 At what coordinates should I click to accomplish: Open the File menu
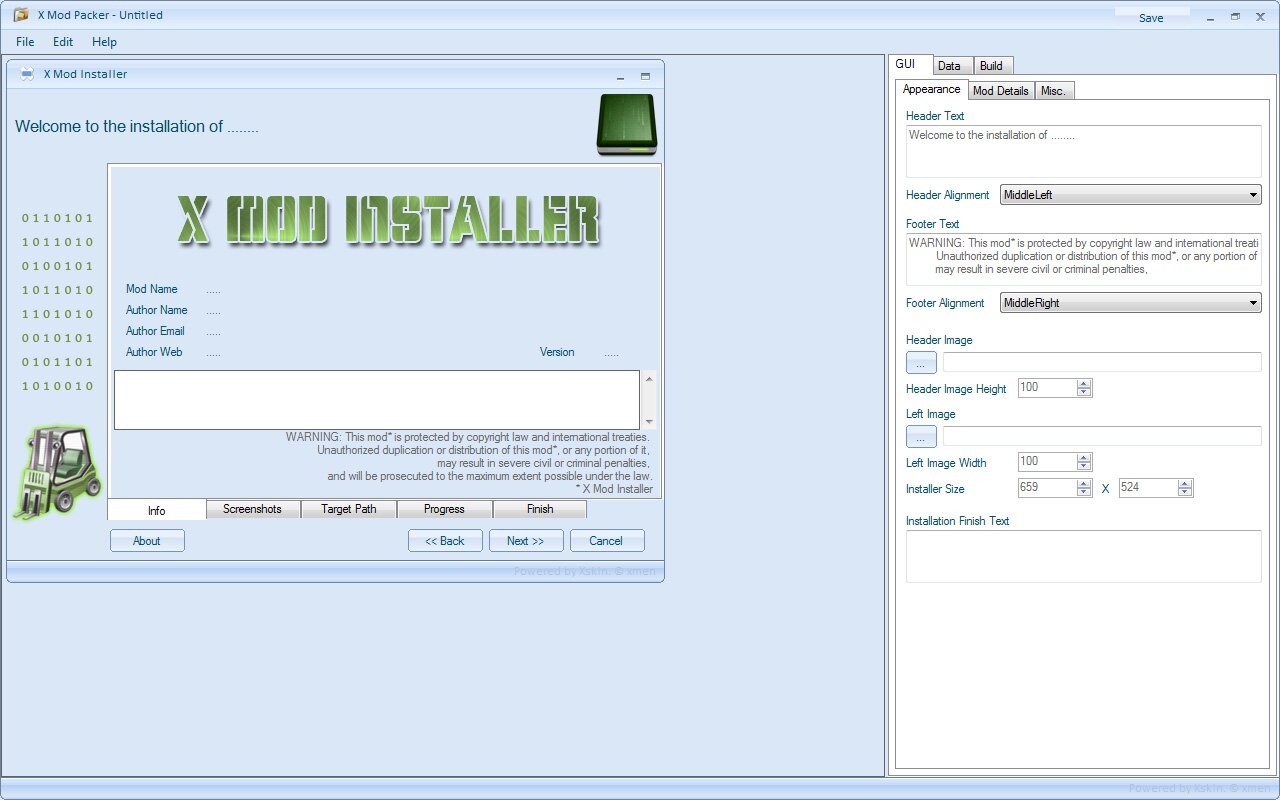click(25, 42)
